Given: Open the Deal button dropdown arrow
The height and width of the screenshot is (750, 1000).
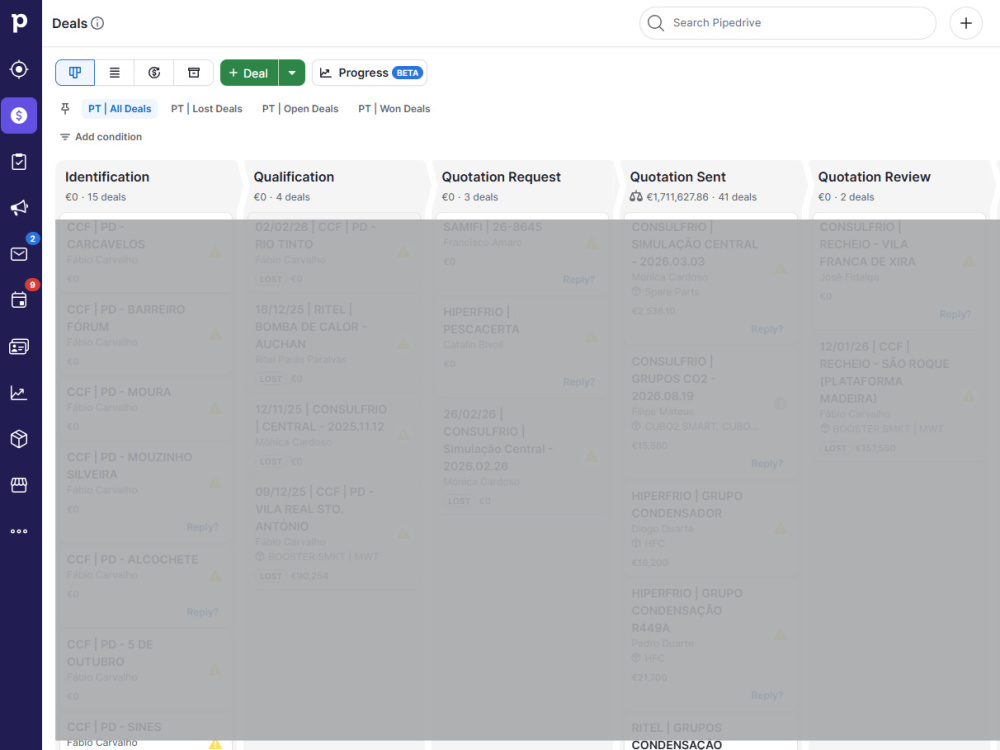Looking at the screenshot, I should (x=292, y=73).
